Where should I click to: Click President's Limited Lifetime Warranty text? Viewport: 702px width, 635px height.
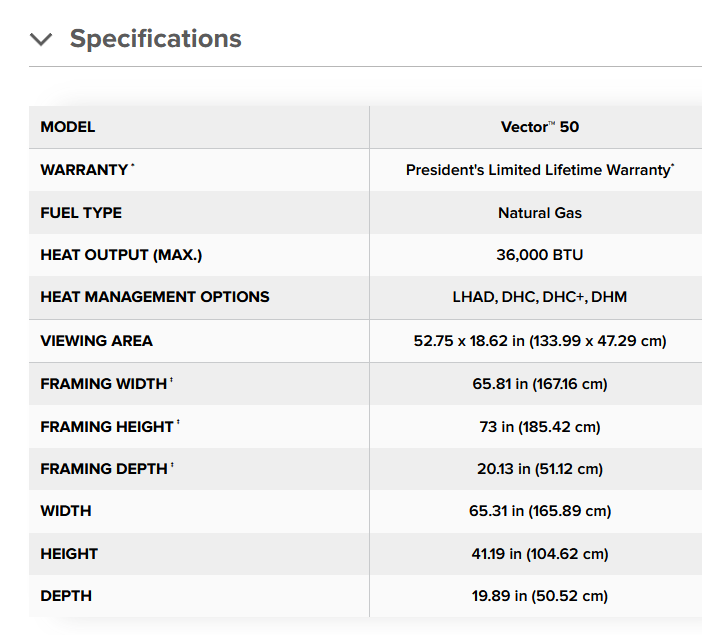pyautogui.click(x=540, y=170)
